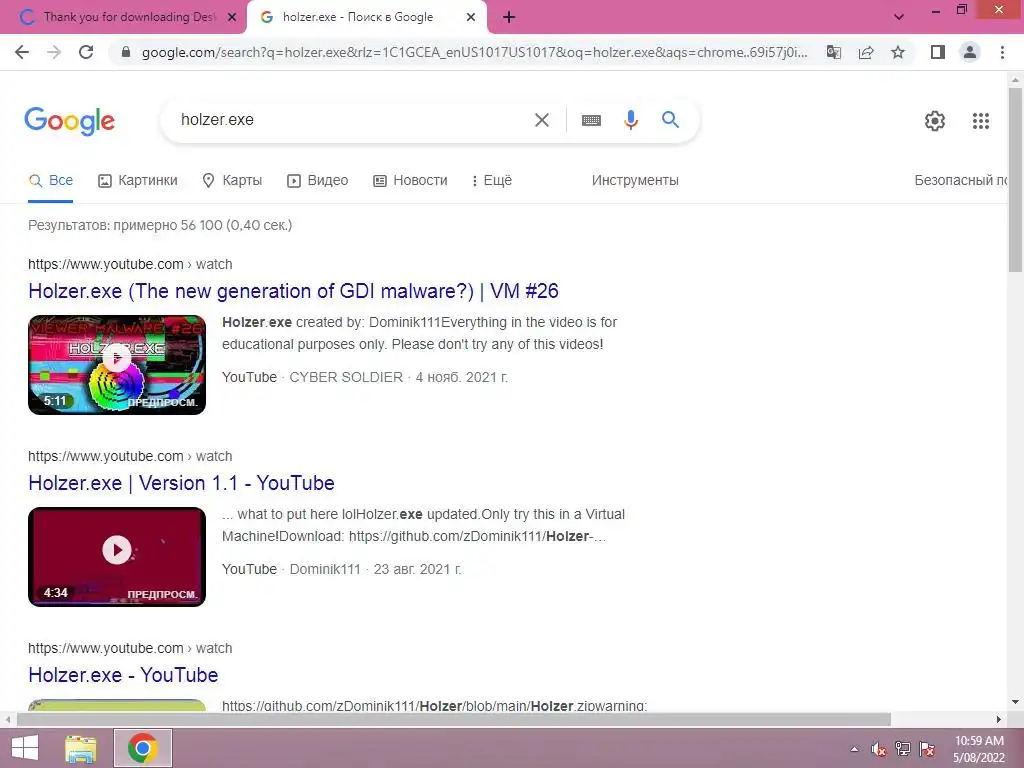
Task: Click the muted volume tray icon
Action: pos(878,749)
